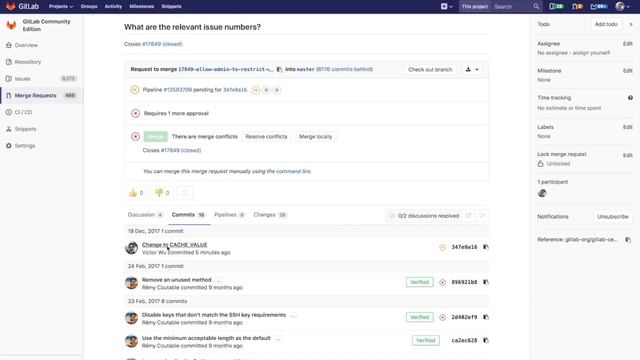This screenshot has height=360, width=640.
Task: Open commit hash 347e9a16 in commits list
Action: click(x=464, y=247)
